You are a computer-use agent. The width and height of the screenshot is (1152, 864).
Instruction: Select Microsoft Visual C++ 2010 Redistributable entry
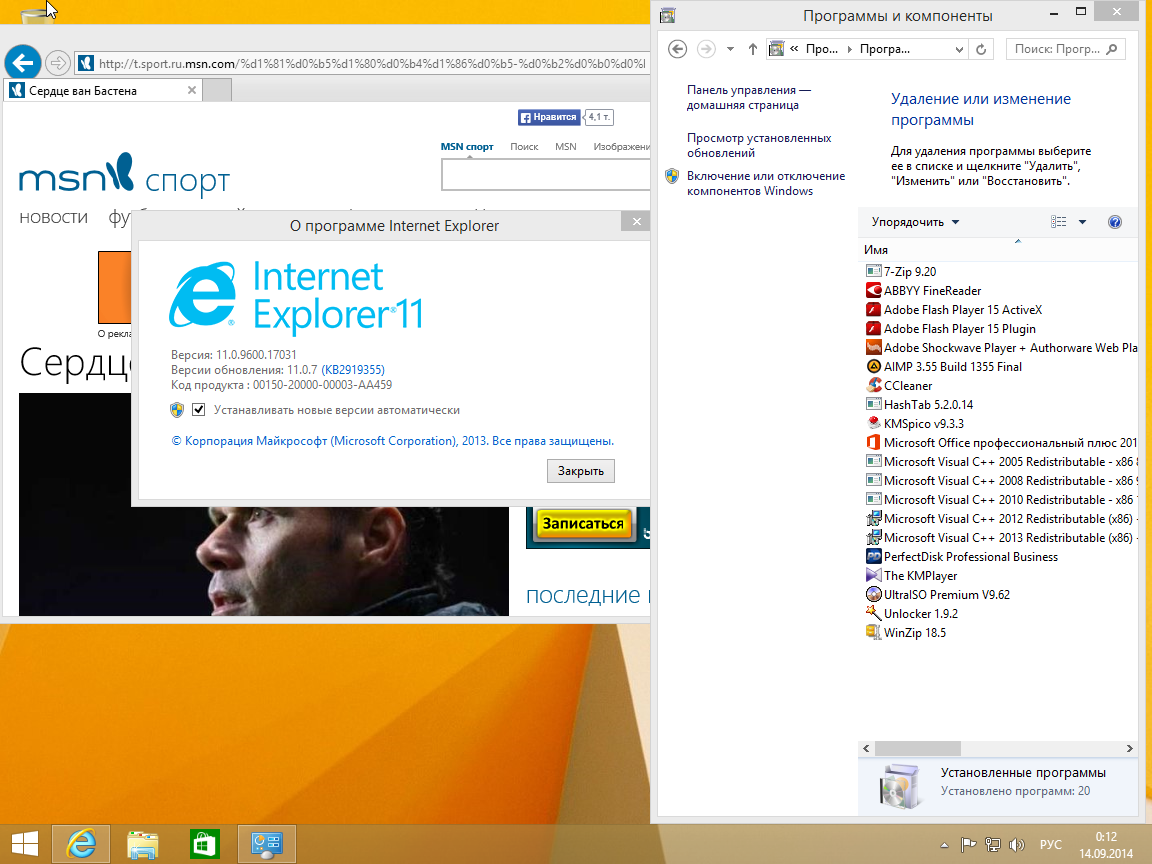1002,500
